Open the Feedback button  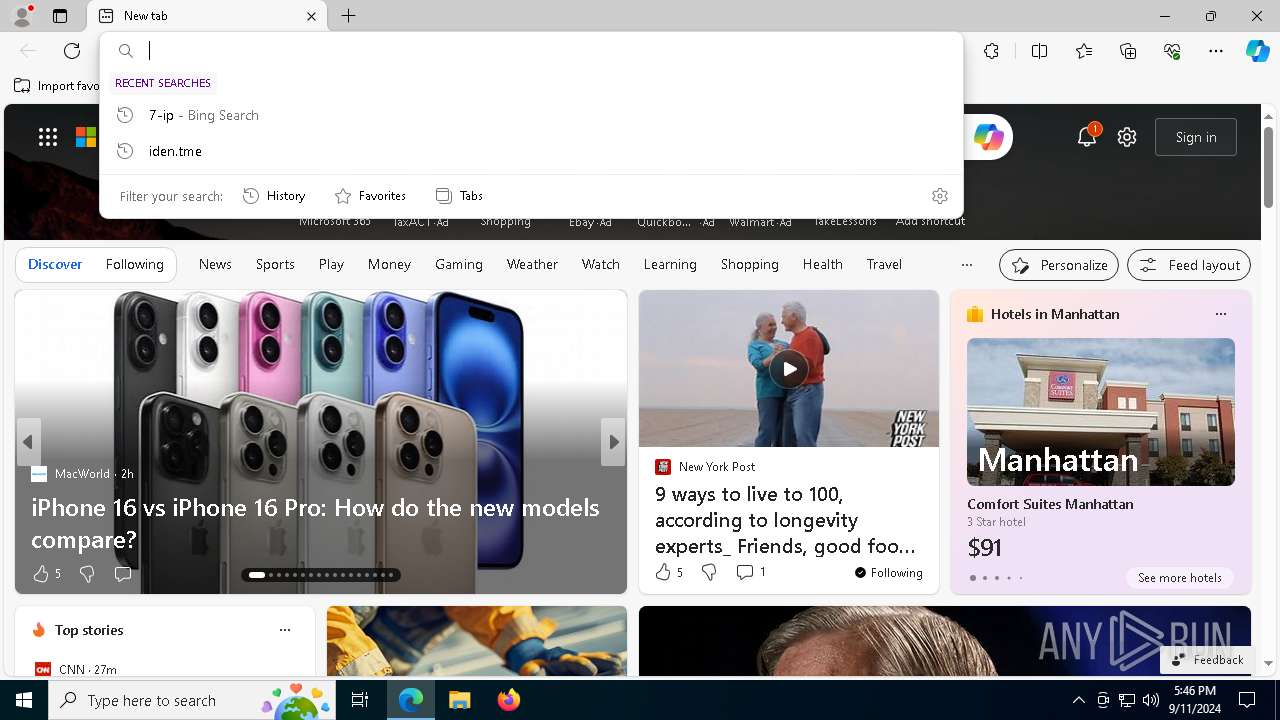[1207, 660]
